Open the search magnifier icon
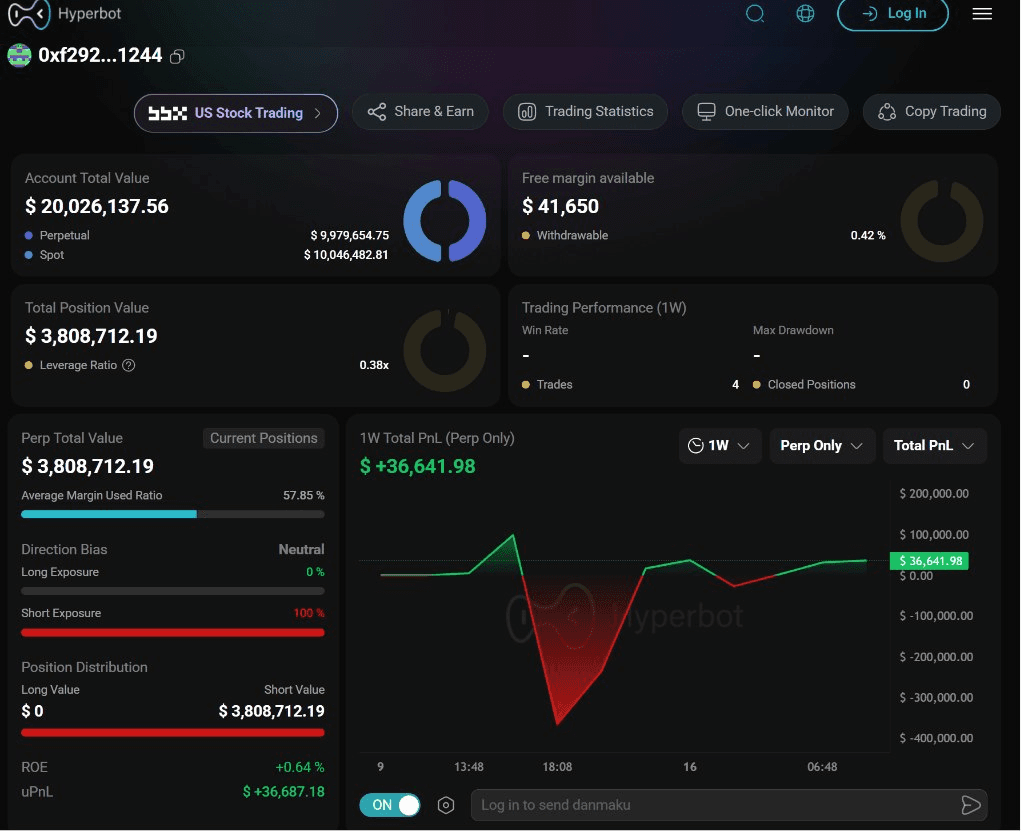This screenshot has height=831, width=1021. coord(755,13)
